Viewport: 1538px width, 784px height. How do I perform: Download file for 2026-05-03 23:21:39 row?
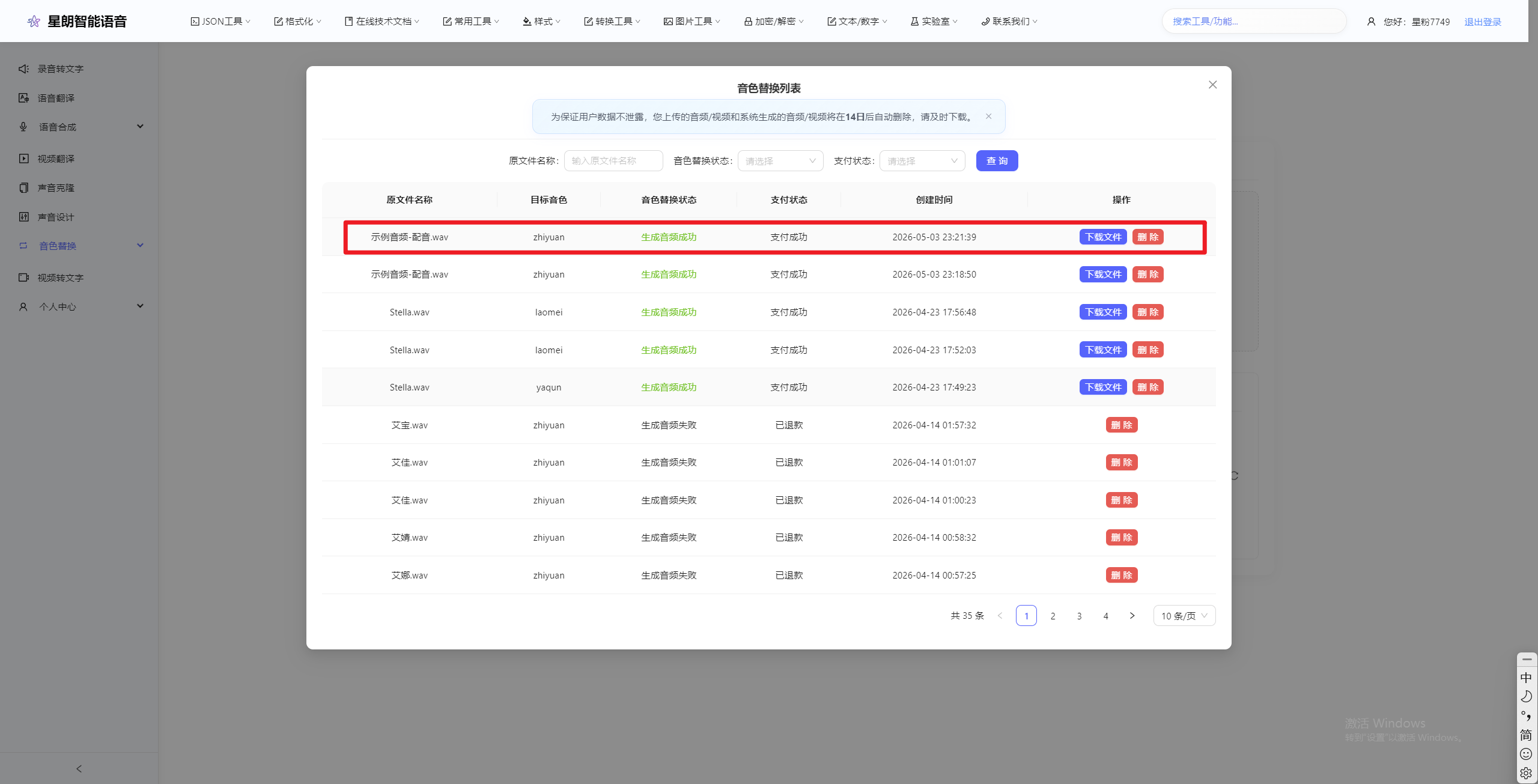tap(1103, 237)
